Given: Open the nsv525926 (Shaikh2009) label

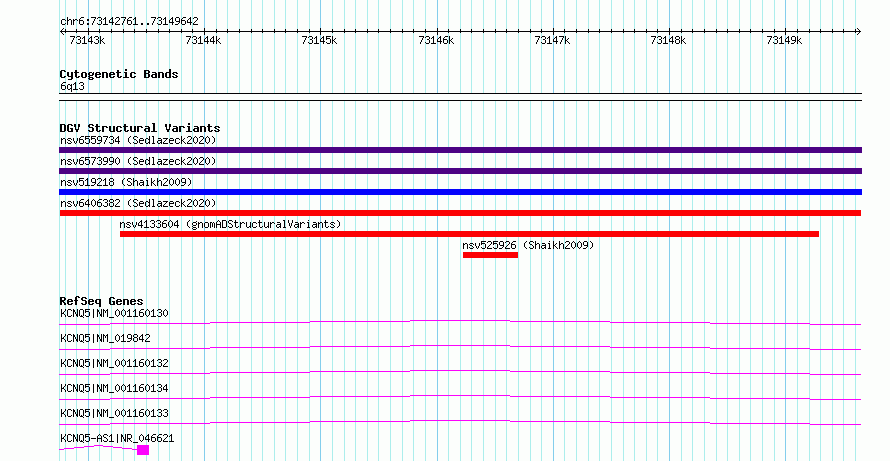Looking at the screenshot, I should click(x=528, y=245).
